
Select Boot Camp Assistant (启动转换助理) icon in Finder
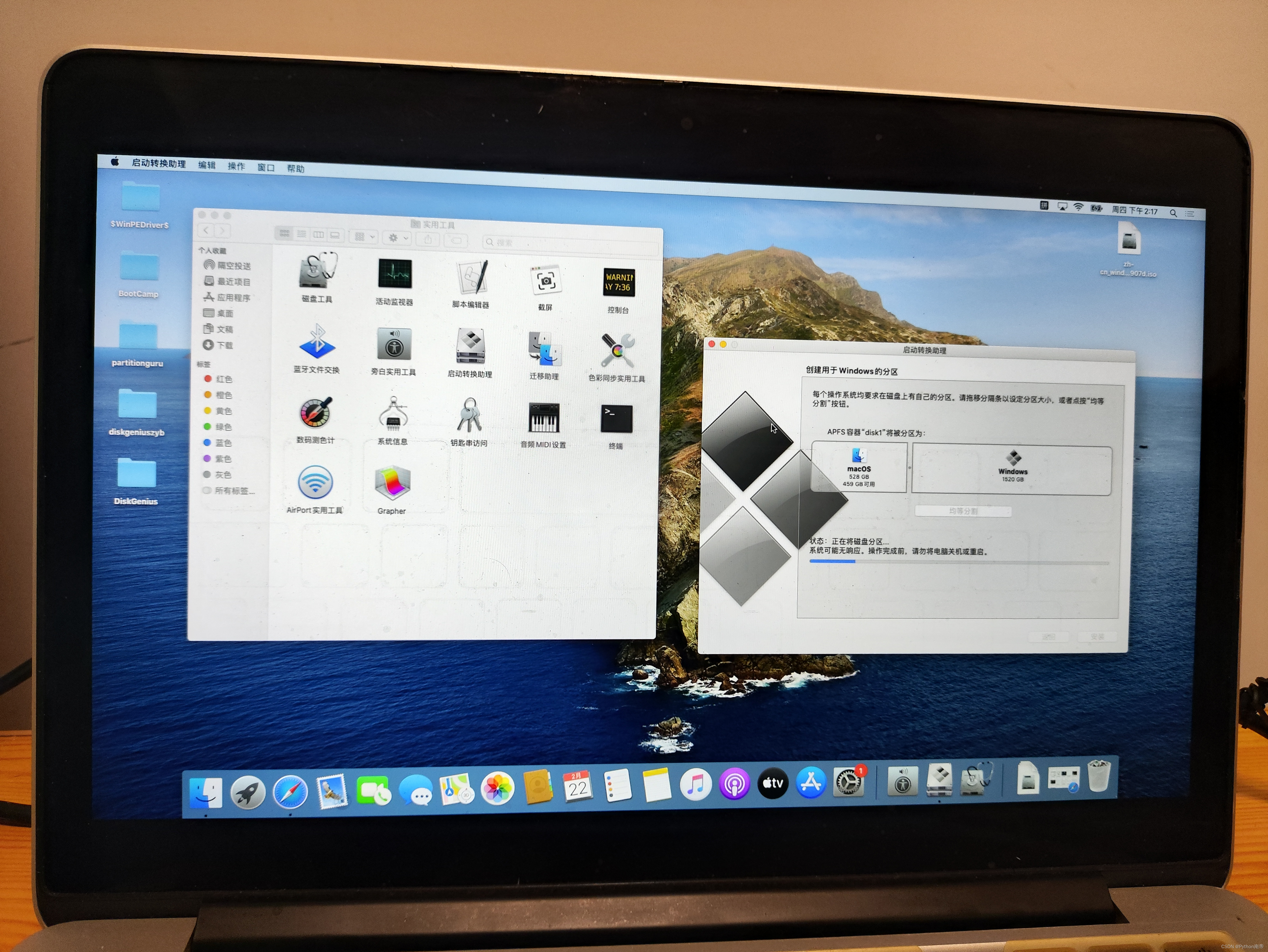coord(471,346)
